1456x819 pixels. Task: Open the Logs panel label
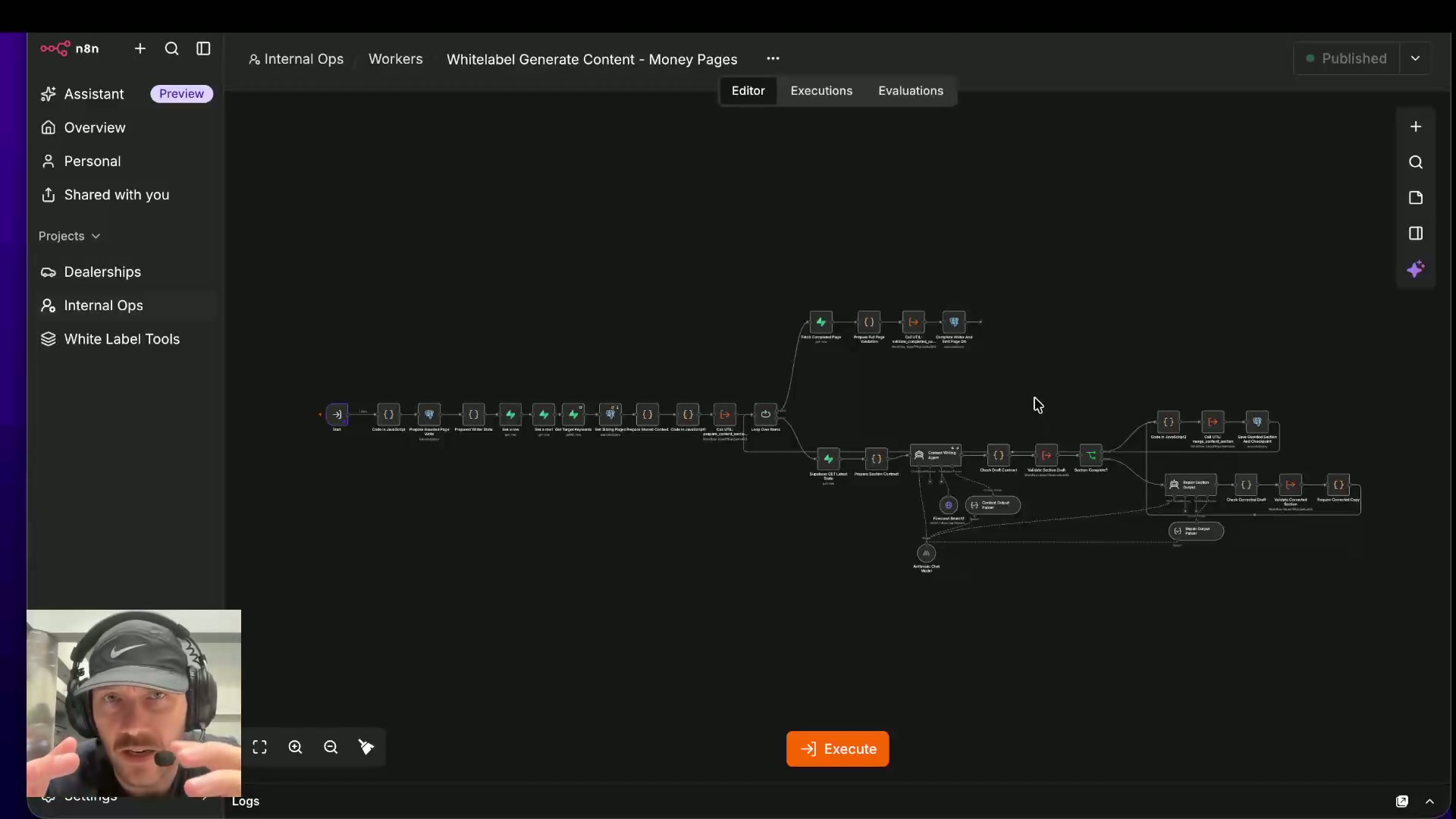point(246,802)
